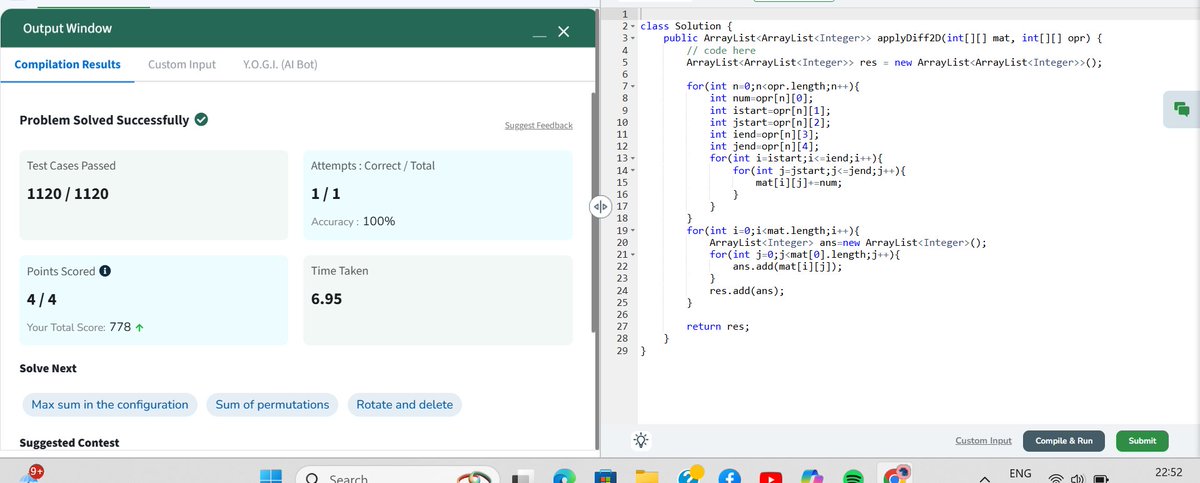Screen dimensions: 1200x483
Task: Click the "res.add(ans);" code line
Action: [746, 290]
